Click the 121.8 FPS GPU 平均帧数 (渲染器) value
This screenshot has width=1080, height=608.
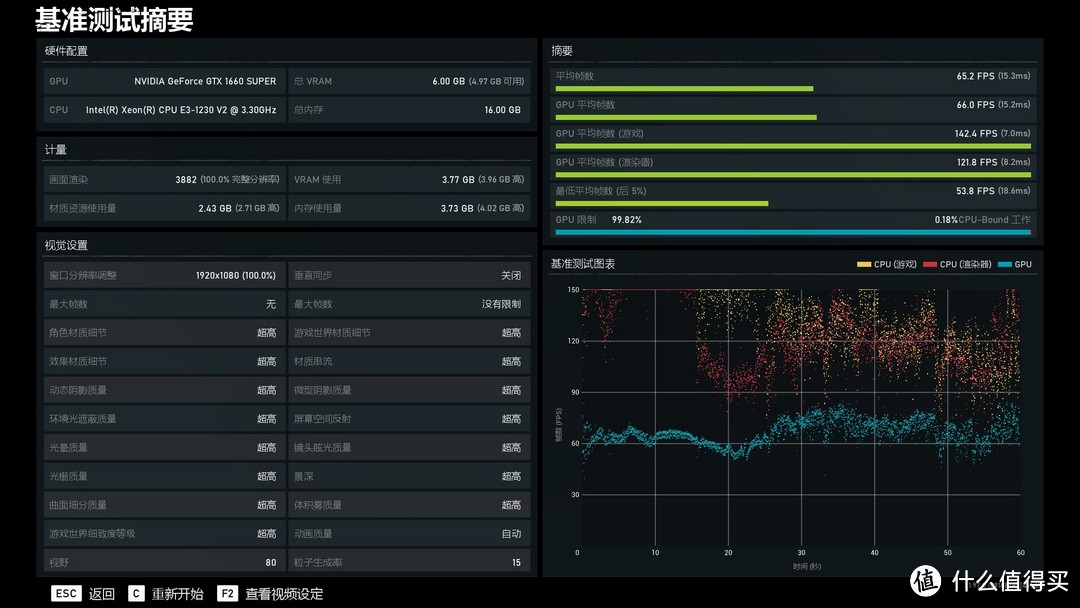coord(993,163)
